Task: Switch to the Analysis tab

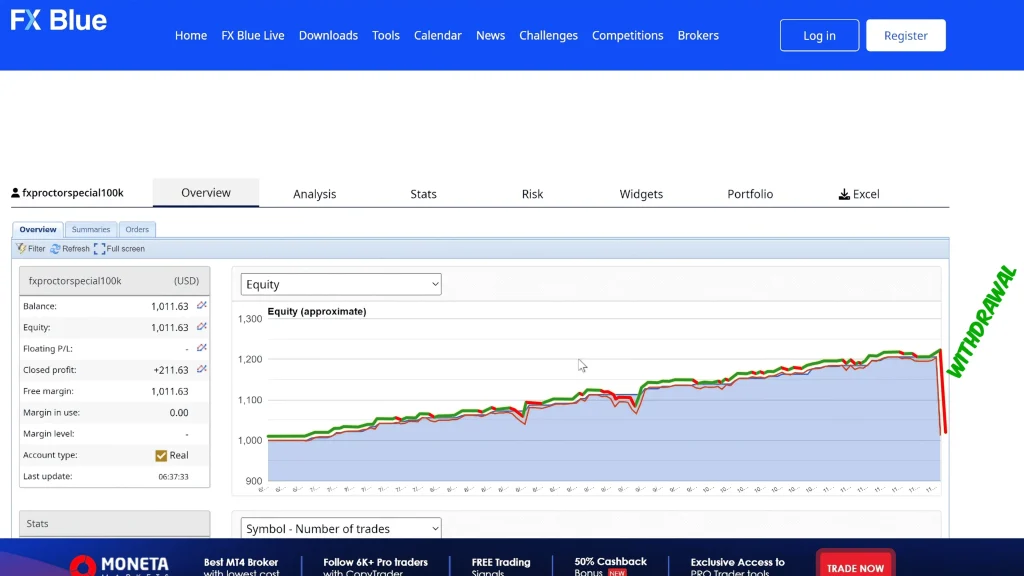Action: pyautogui.click(x=314, y=194)
